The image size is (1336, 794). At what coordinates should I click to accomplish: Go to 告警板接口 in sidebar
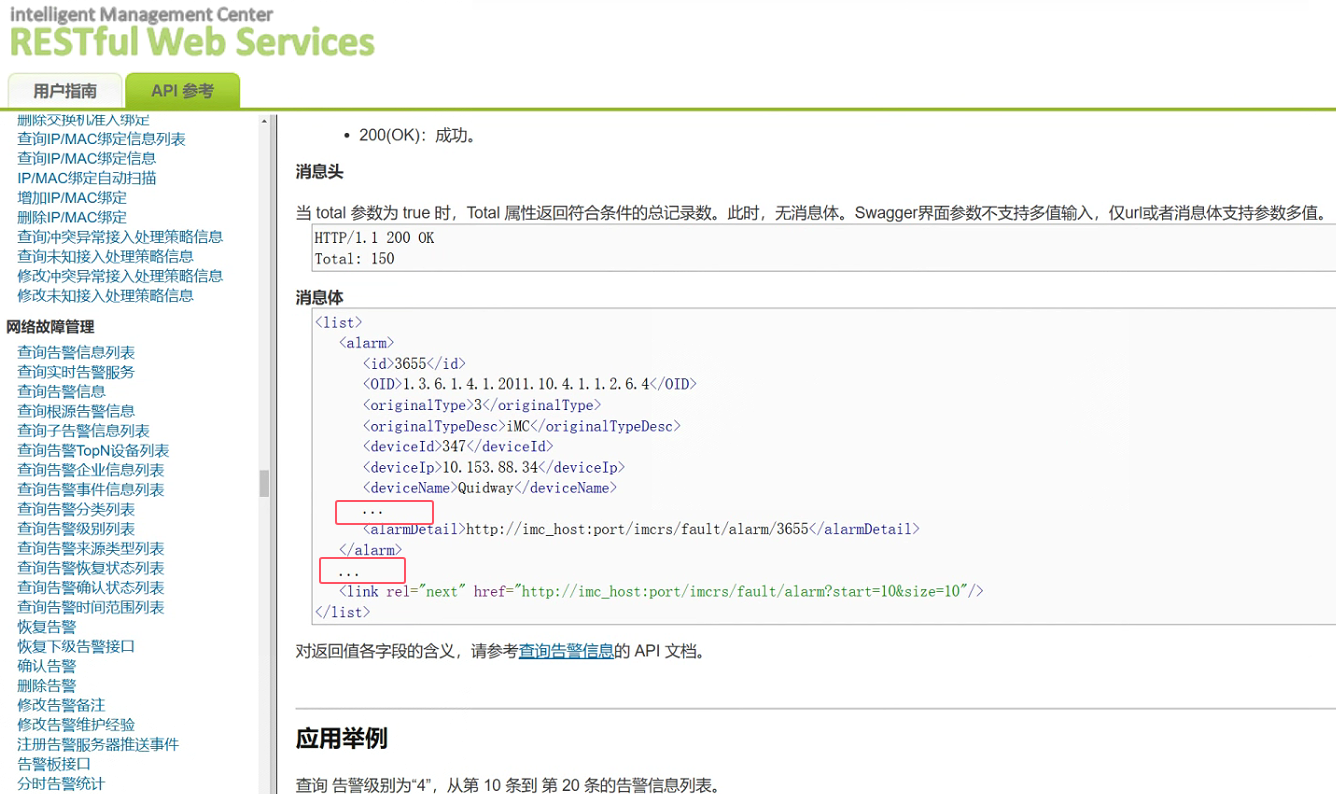[x=54, y=764]
